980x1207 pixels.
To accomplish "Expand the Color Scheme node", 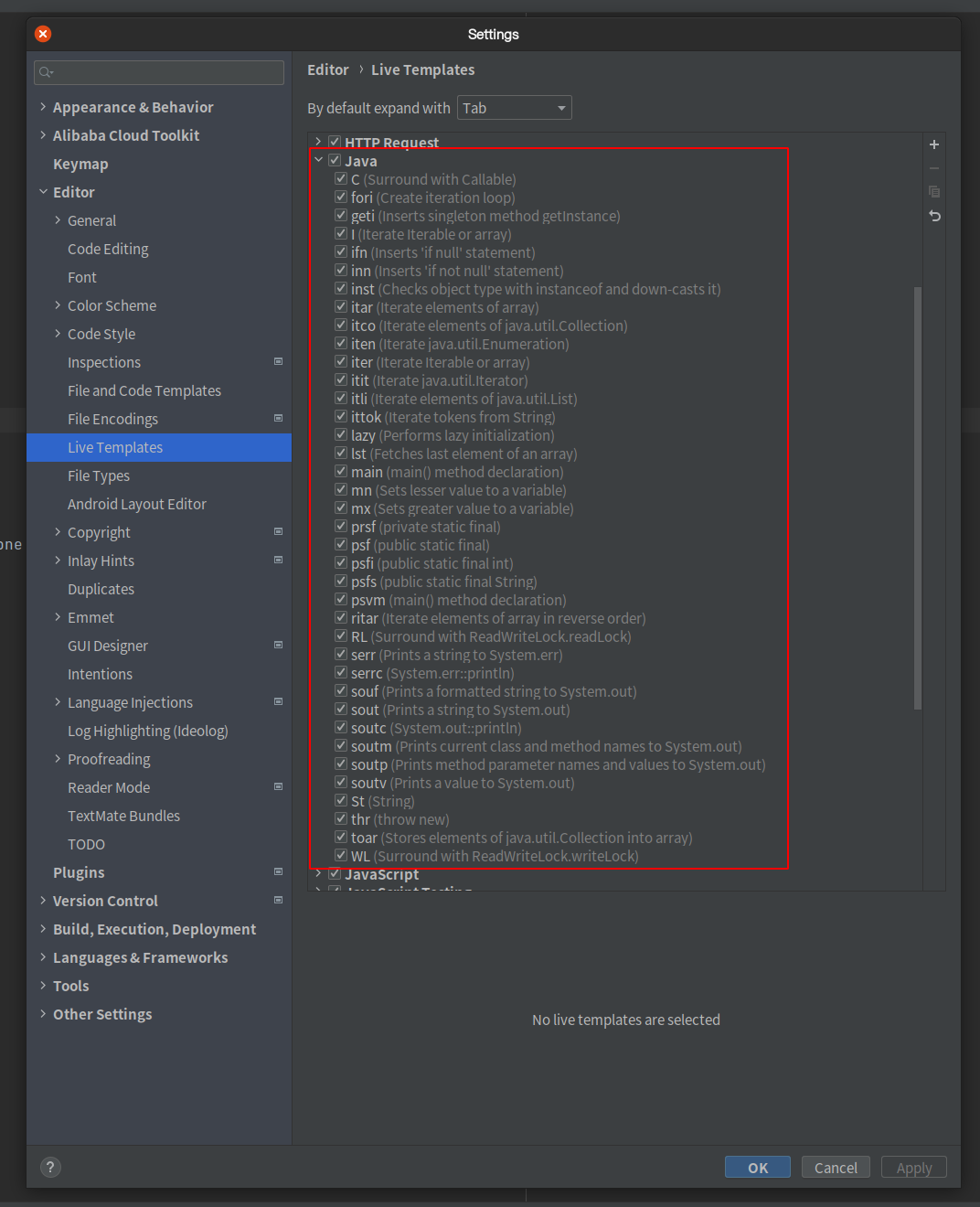I will (58, 305).
